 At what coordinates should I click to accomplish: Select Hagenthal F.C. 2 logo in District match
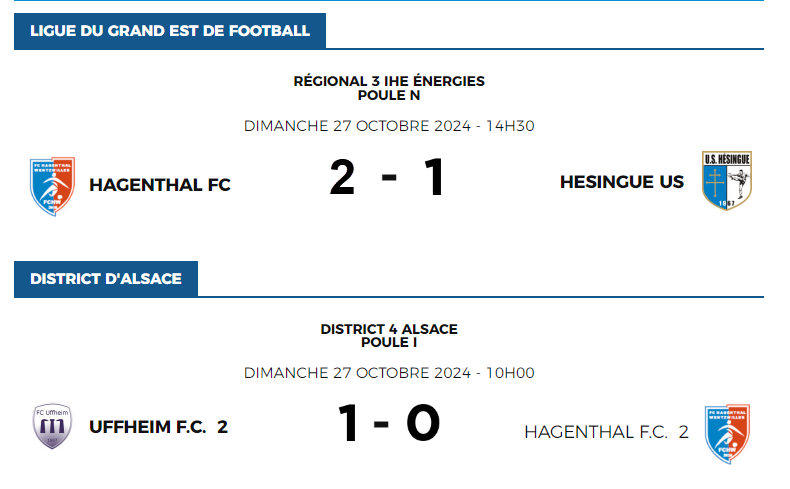pyautogui.click(x=727, y=432)
